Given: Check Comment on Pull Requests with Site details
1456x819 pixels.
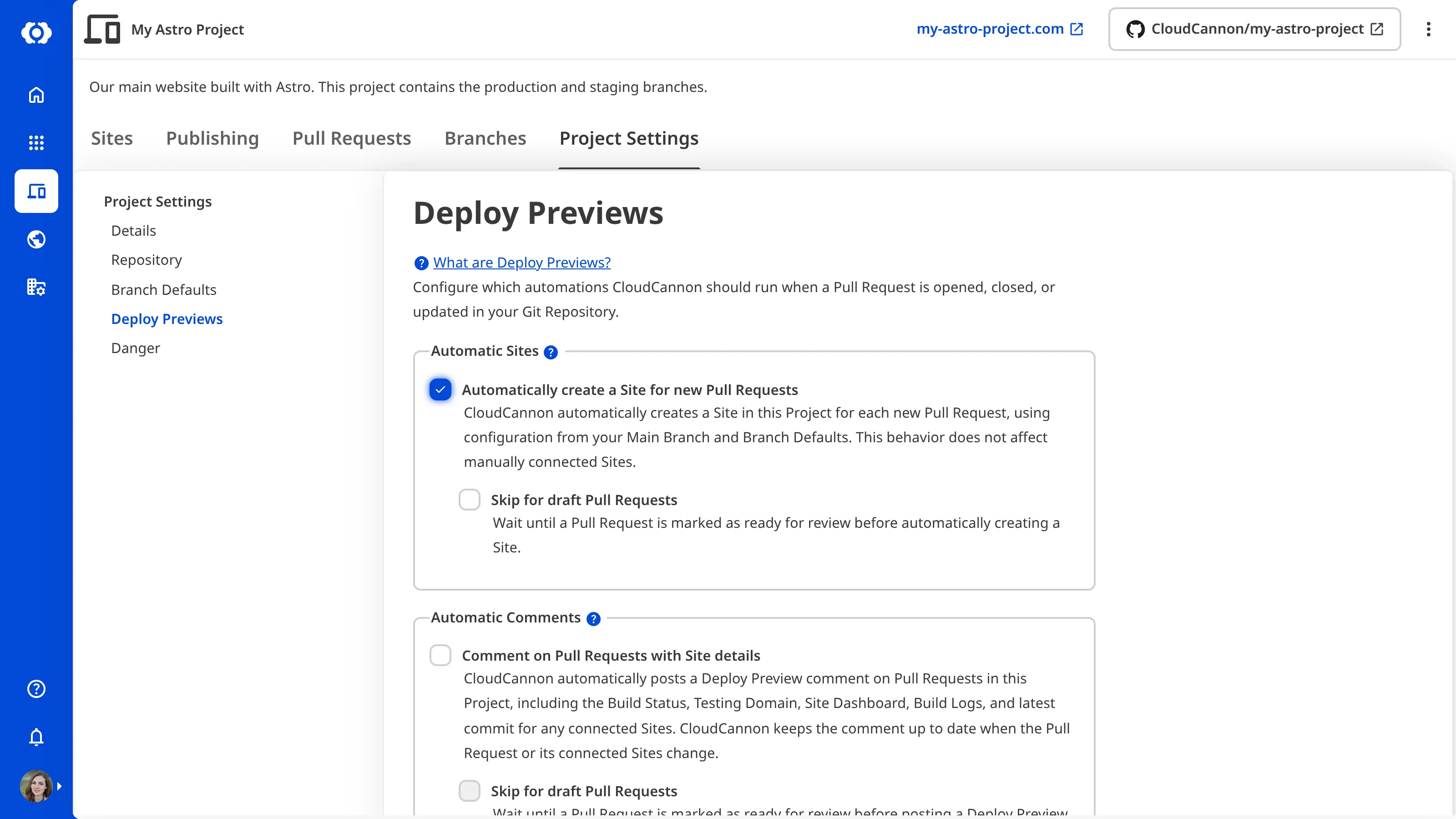Looking at the screenshot, I should point(440,655).
